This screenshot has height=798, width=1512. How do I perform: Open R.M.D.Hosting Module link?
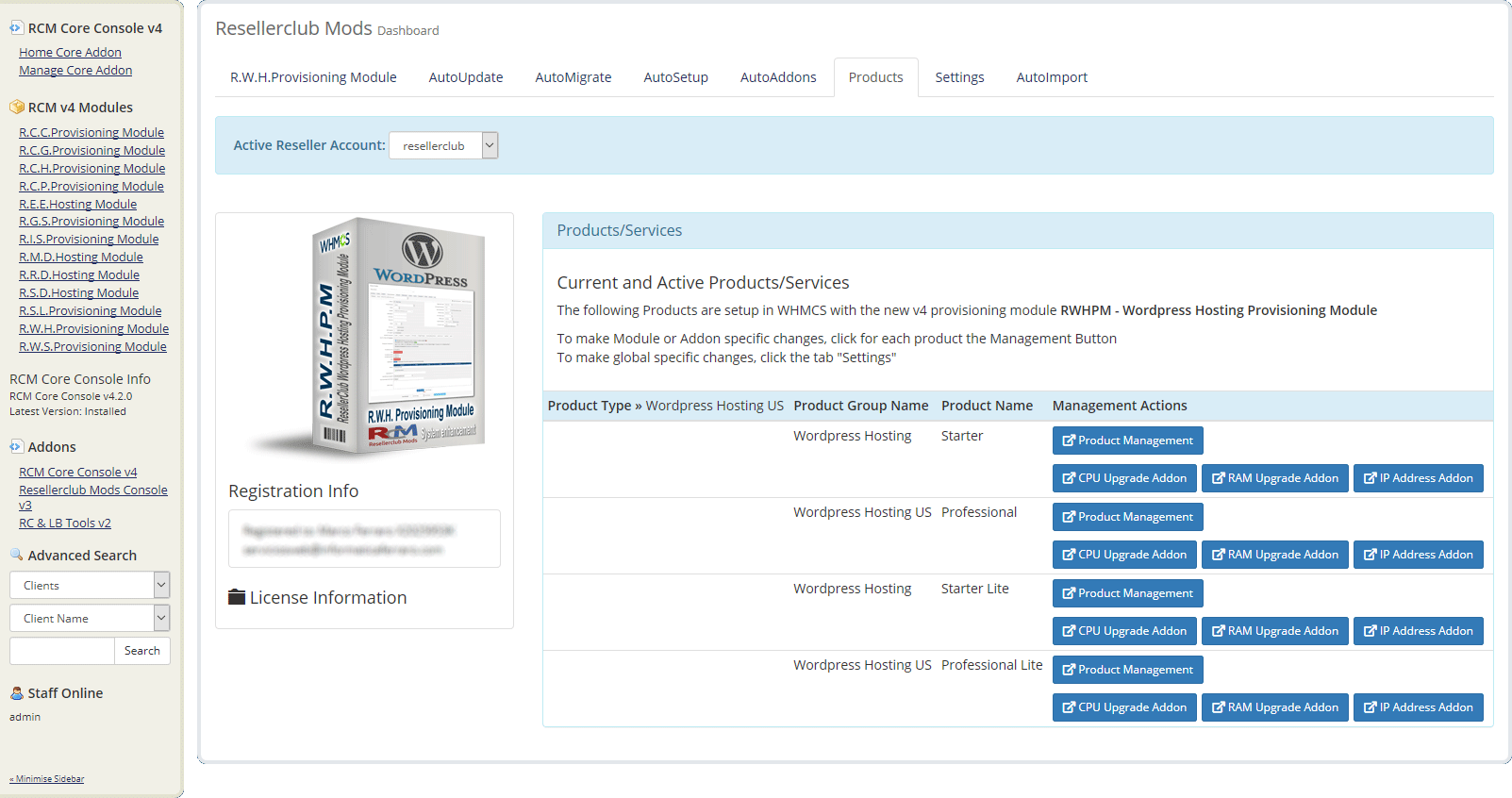coord(81,258)
